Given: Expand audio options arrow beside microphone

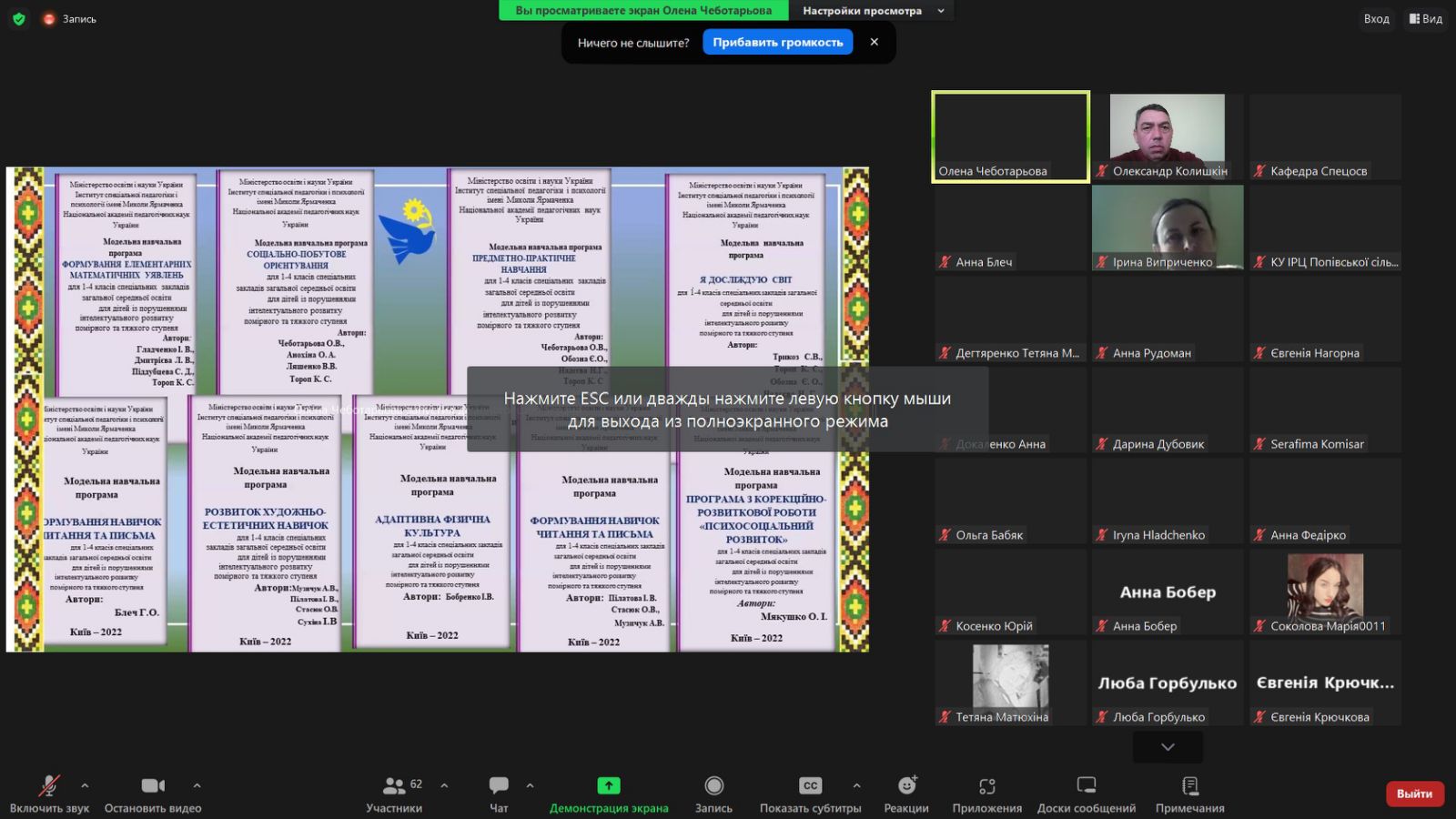Looking at the screenshot, I should [x=85, y=785].
